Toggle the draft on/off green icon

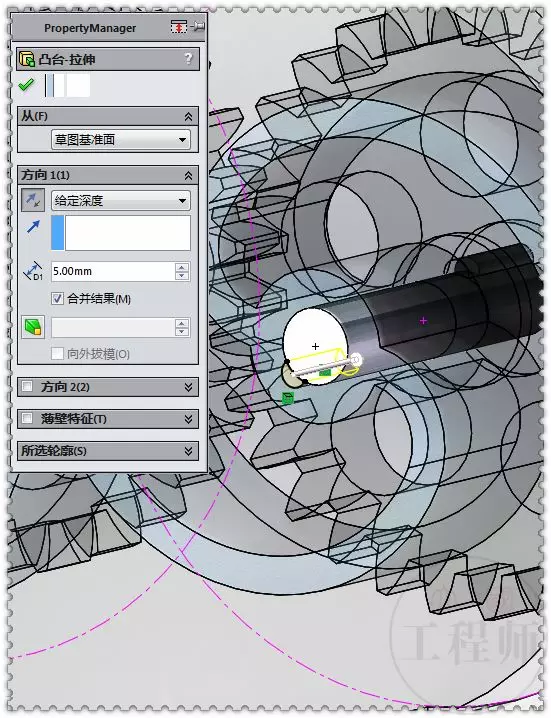coord(33,327)
